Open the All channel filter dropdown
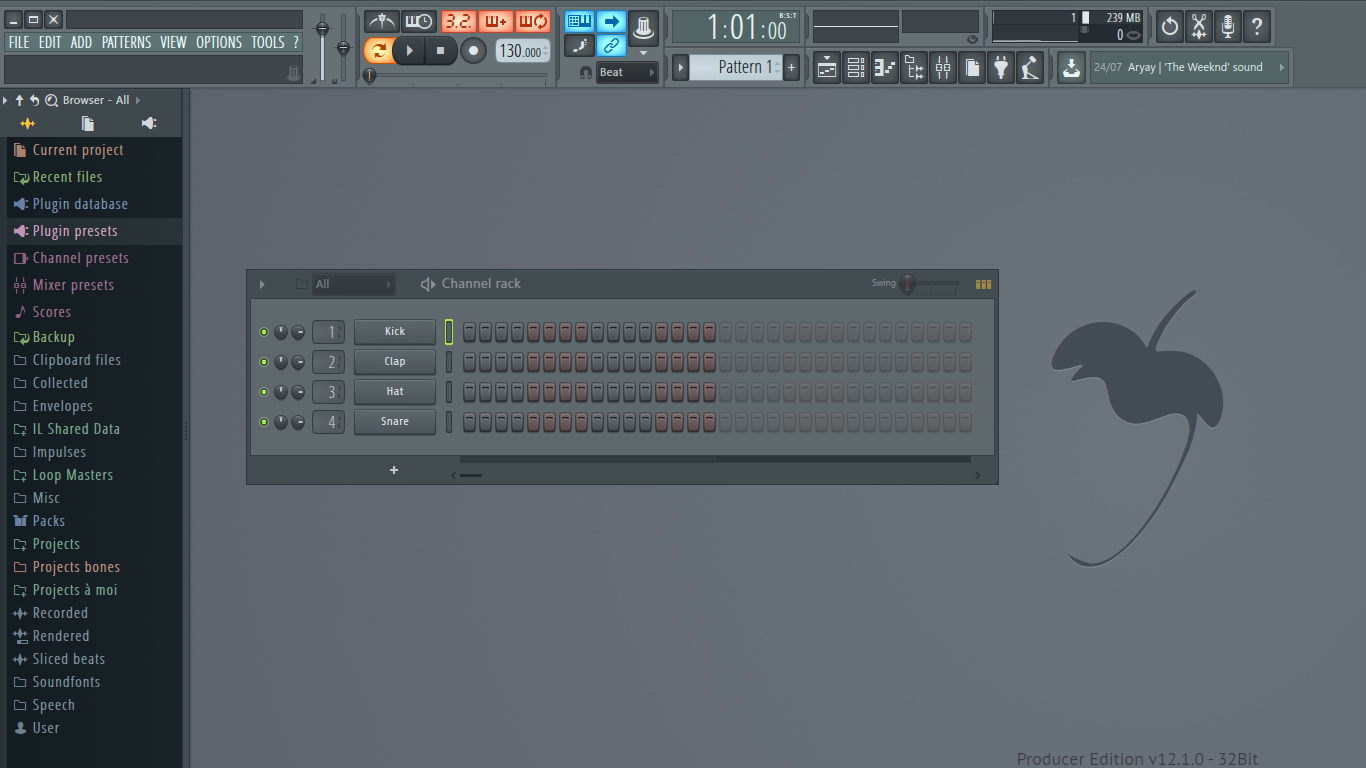 (353, 284)
